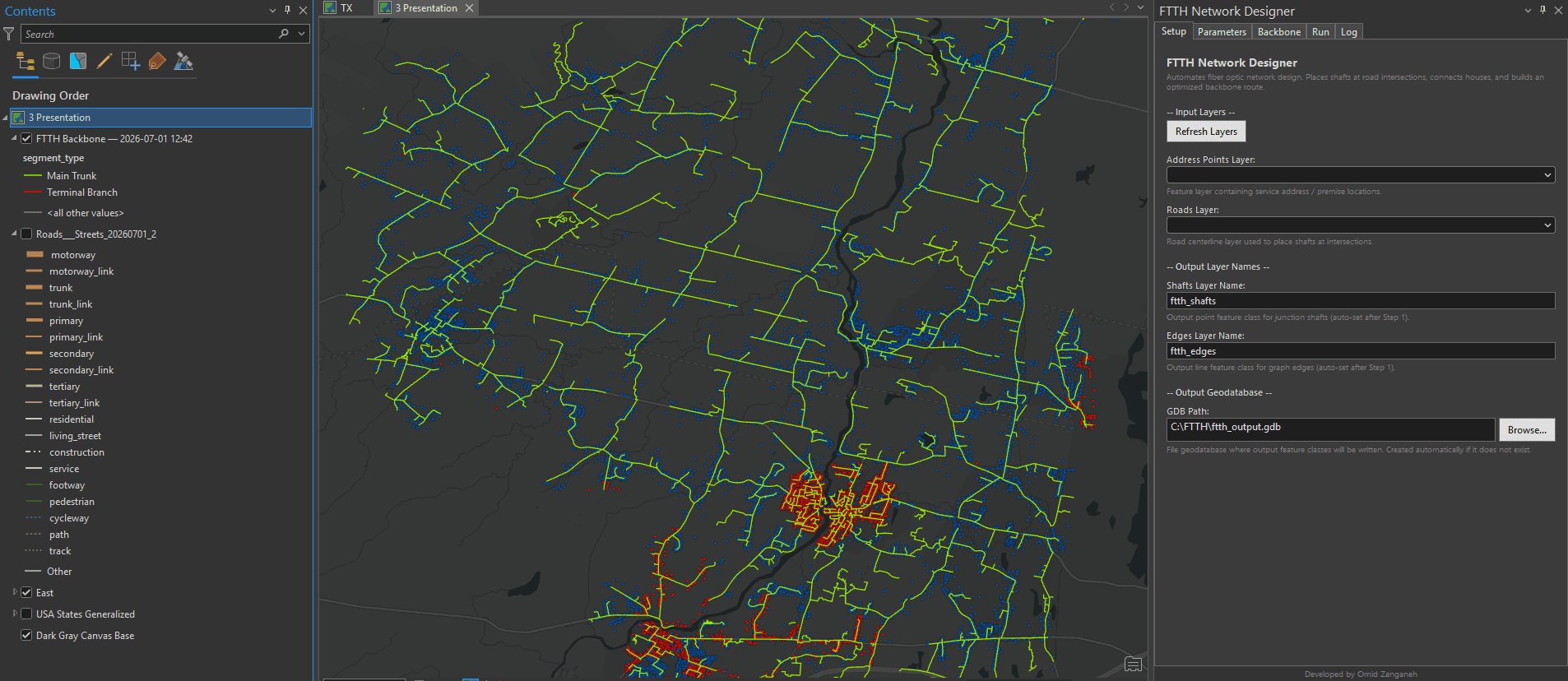Click the Main Trunk green line symbol
The height and width of the screenshot is (681, 1568).
tap(33, 176)
